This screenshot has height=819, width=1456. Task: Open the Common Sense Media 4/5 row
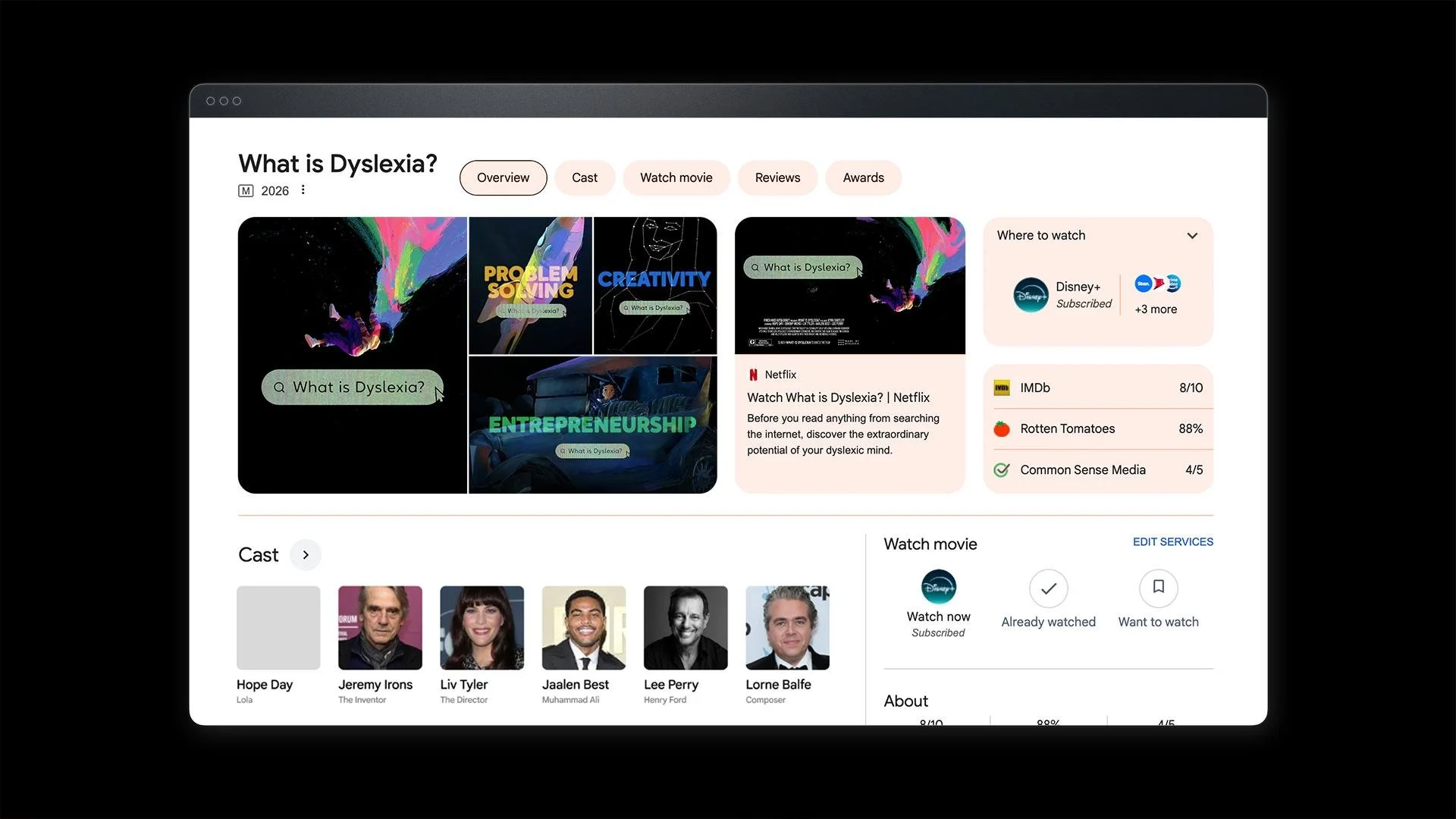pyautogui.click(x=1098, y=470)
